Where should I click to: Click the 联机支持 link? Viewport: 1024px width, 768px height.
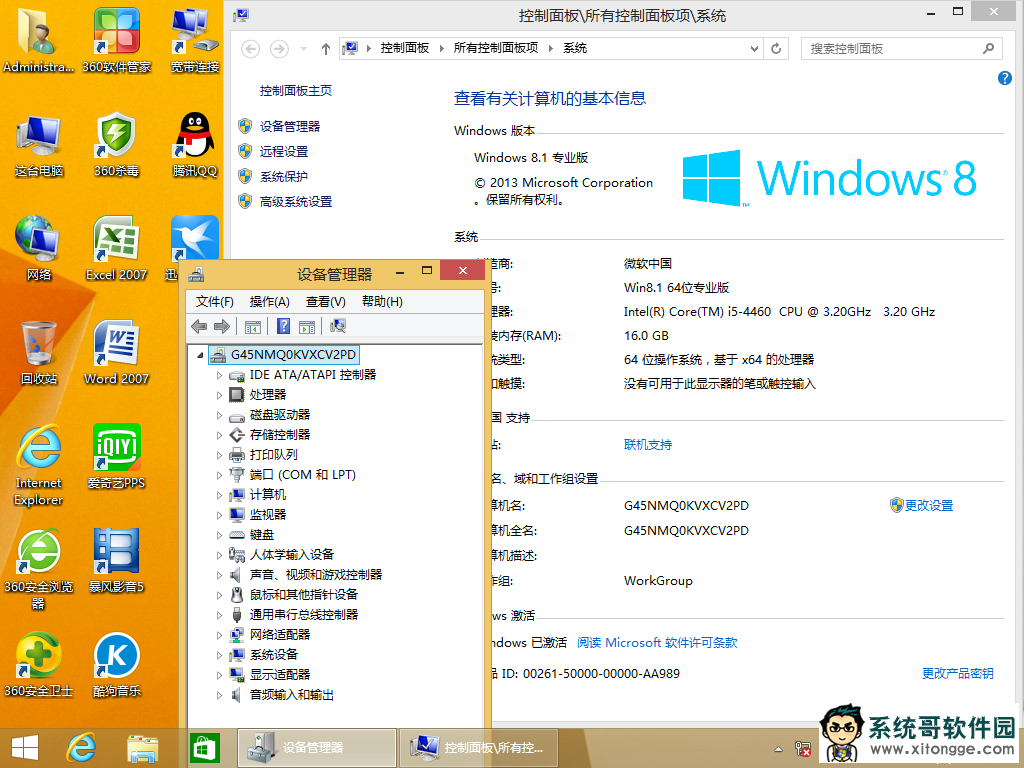[x=648, y=445]
